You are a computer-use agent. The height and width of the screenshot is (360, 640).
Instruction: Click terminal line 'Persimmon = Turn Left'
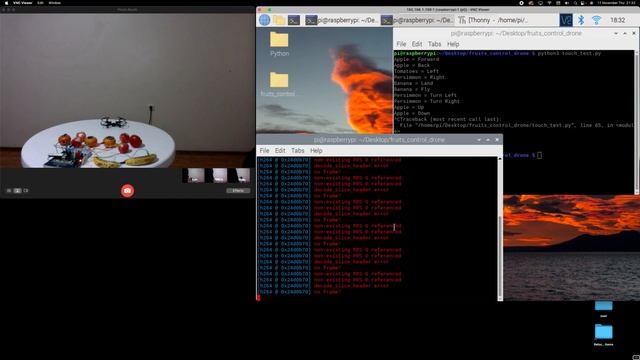point(425,95)
